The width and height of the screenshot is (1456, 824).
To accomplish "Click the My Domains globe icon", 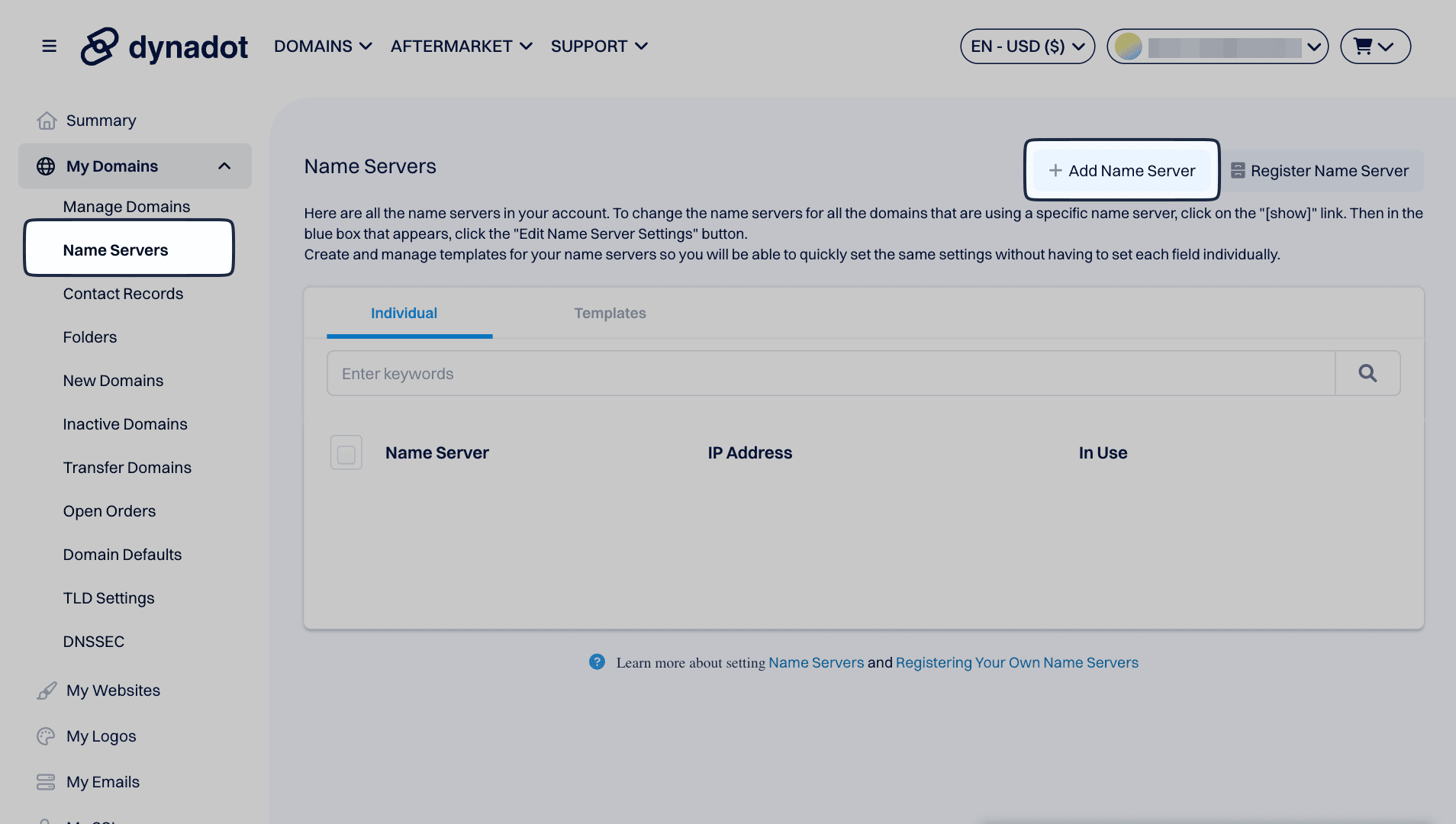I will [x=46, y=166].
